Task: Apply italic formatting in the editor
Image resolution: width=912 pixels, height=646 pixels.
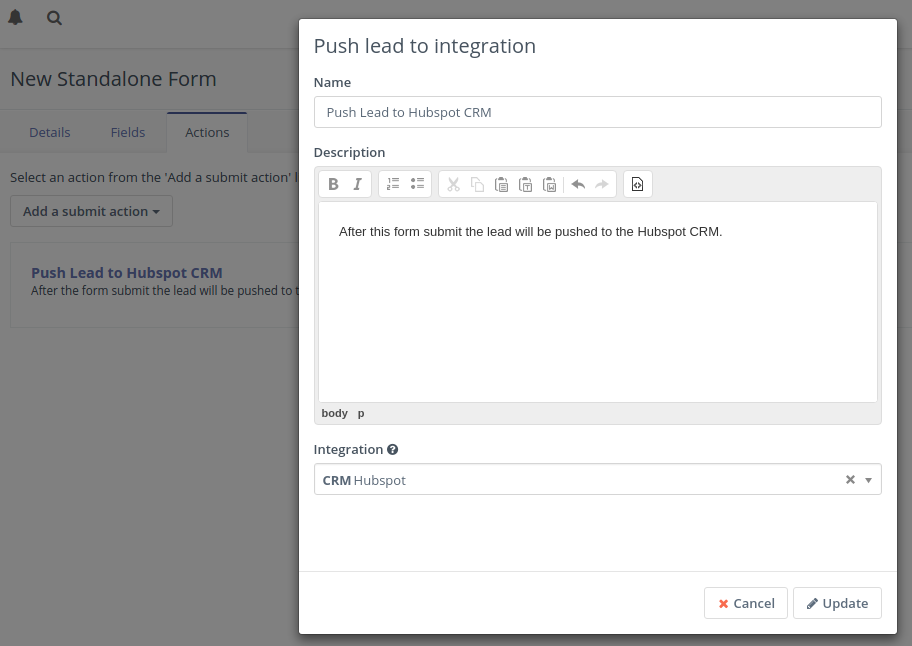Action: coord(358,184)
